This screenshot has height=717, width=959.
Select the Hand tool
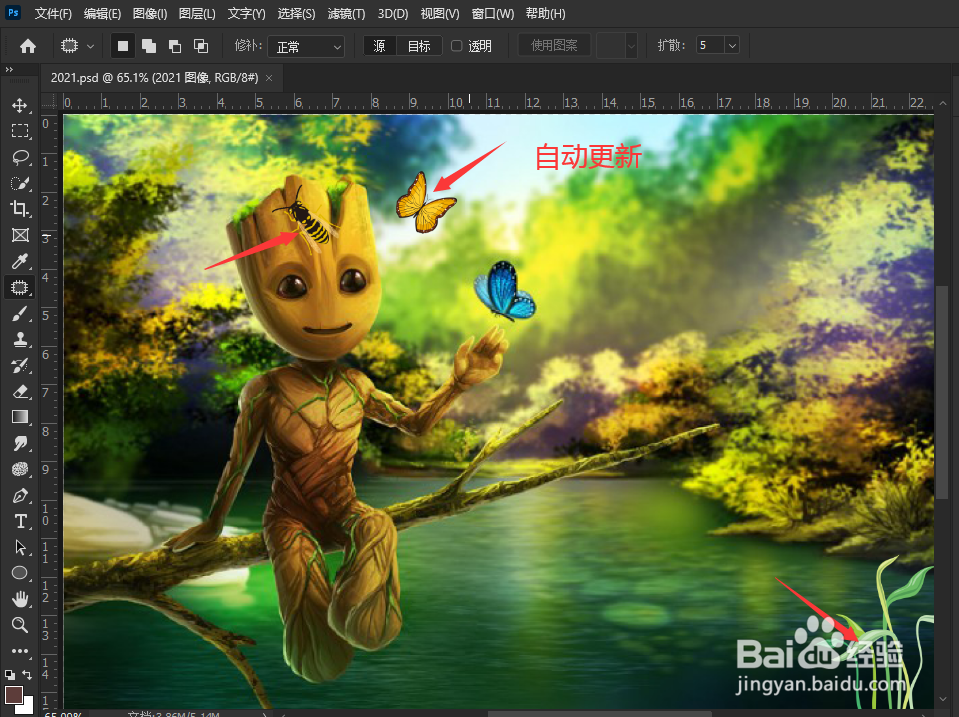(20, 599)
